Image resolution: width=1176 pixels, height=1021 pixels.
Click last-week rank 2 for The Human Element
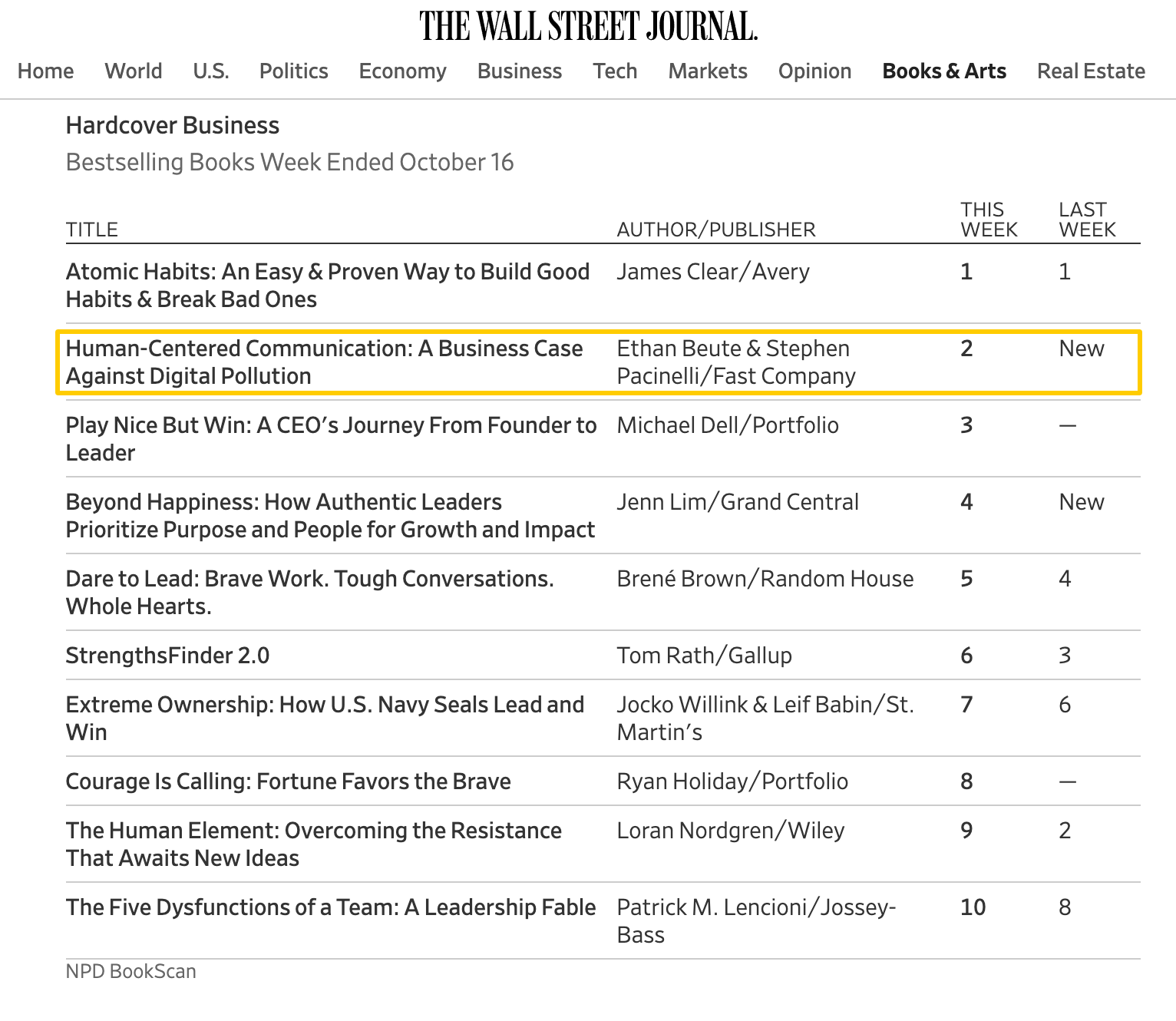1065,831
